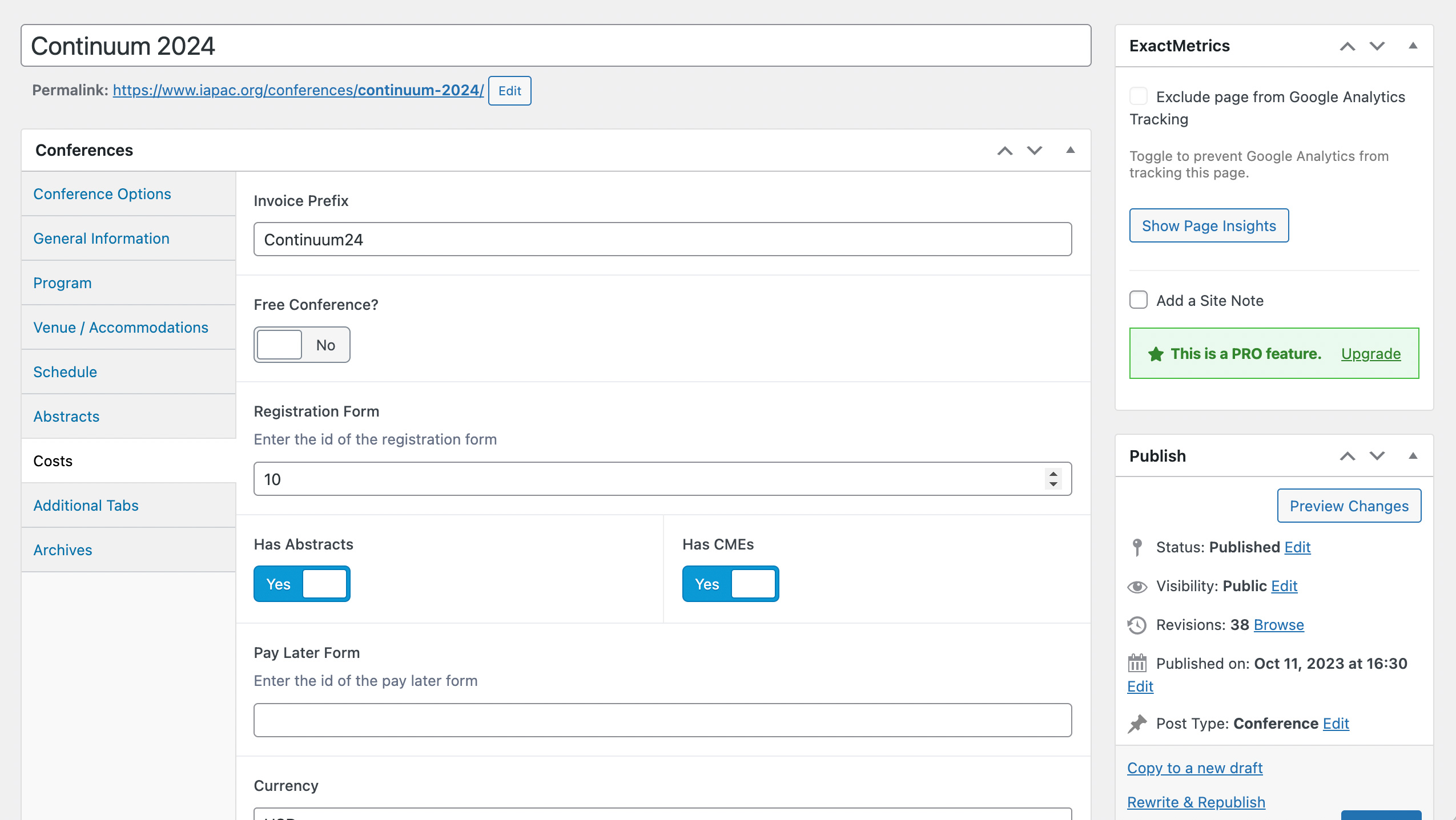Viewport: 1456px width, 820px height.
Task: Move ExactMetrics panel down
Action: 1377,46
